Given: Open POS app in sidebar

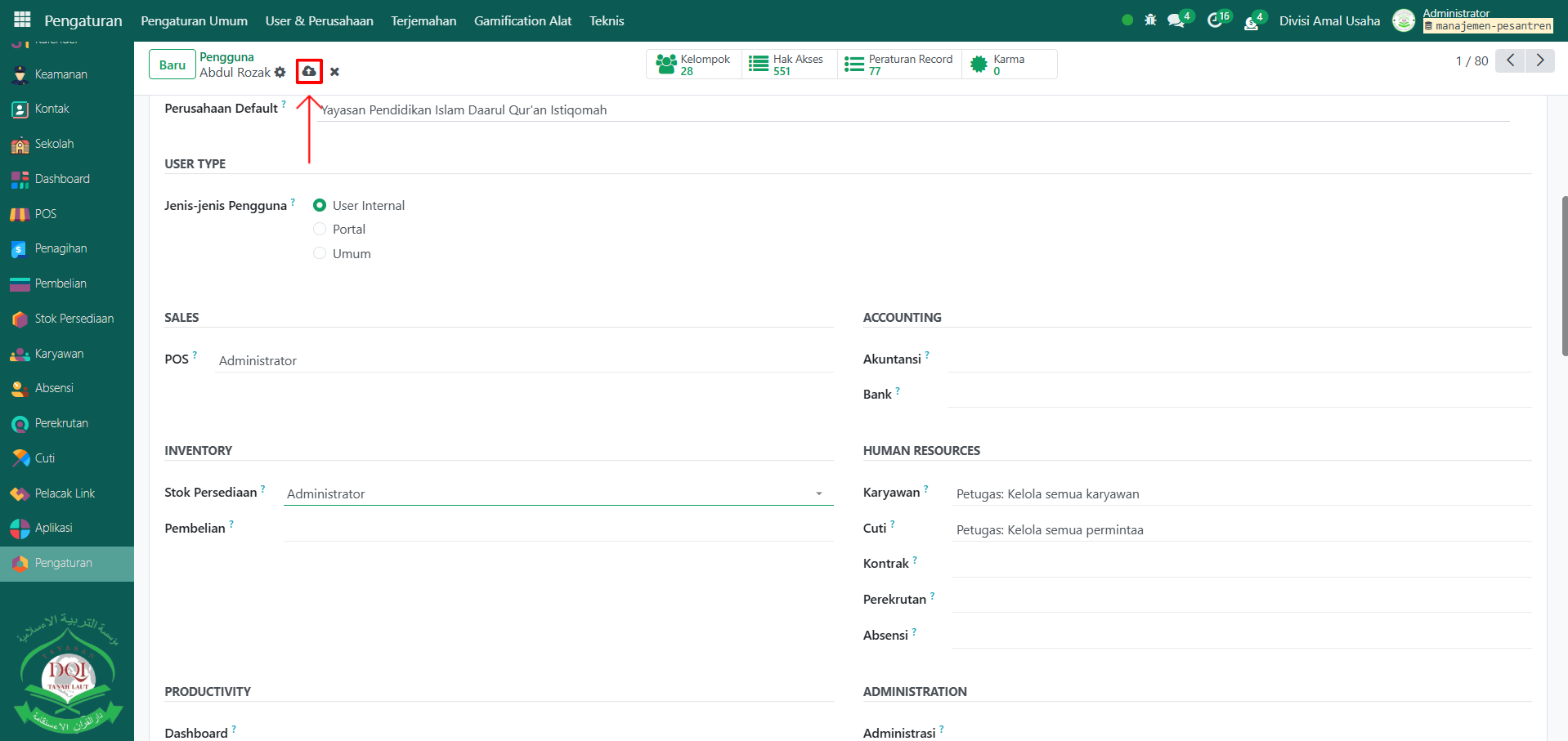Looking at the screenshot, I should (45, 214).
